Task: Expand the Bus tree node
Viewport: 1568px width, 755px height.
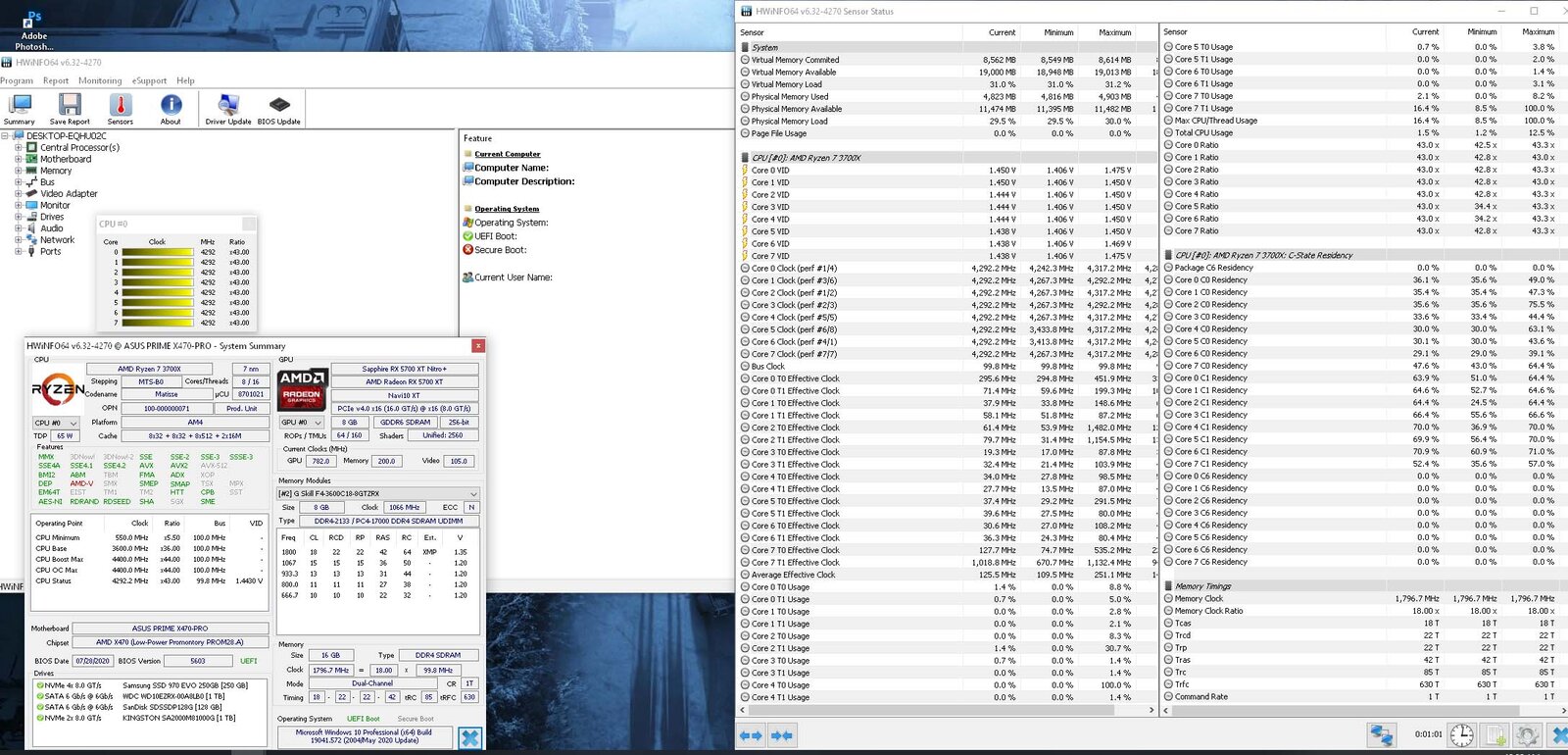Action: (19, 182)
